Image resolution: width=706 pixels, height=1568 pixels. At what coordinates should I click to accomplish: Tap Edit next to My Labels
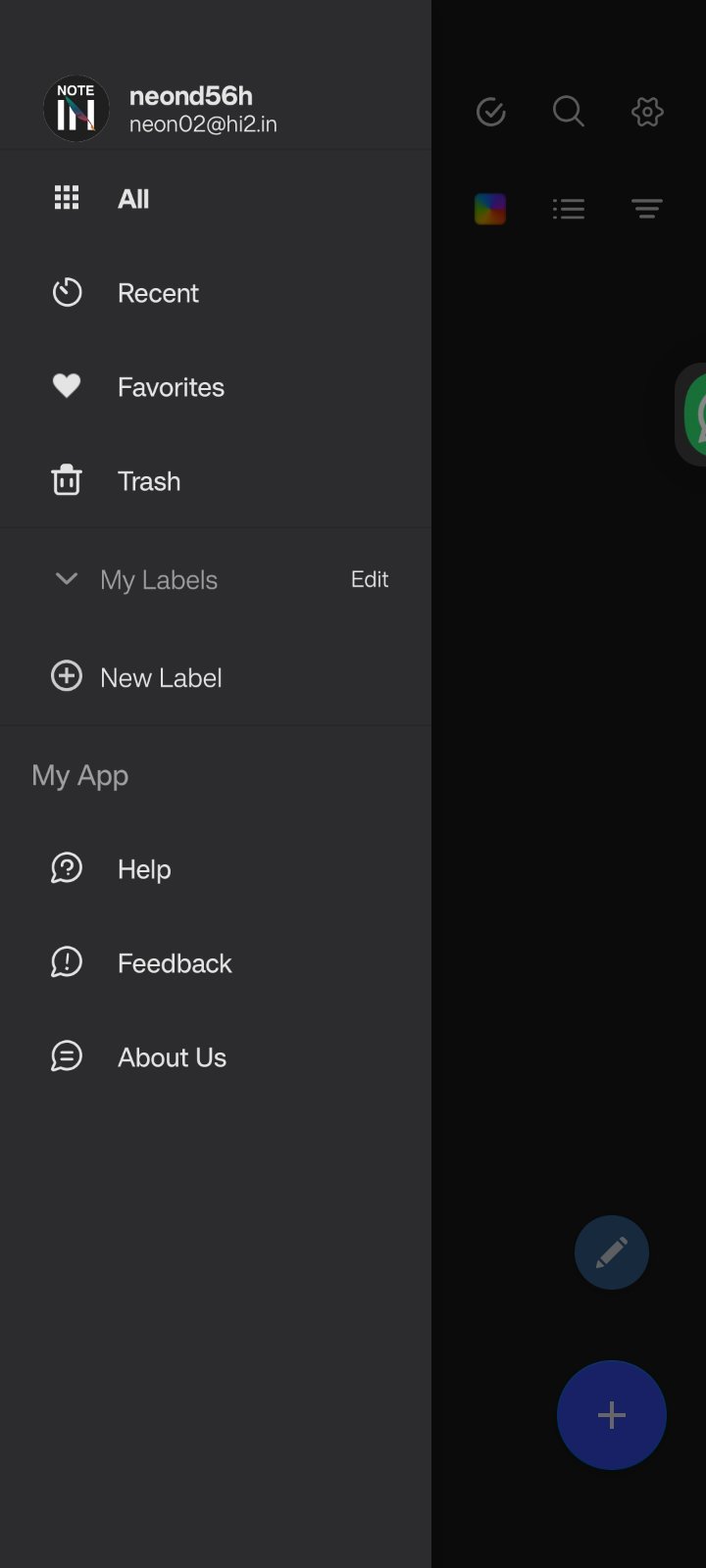tap(370, 579)
